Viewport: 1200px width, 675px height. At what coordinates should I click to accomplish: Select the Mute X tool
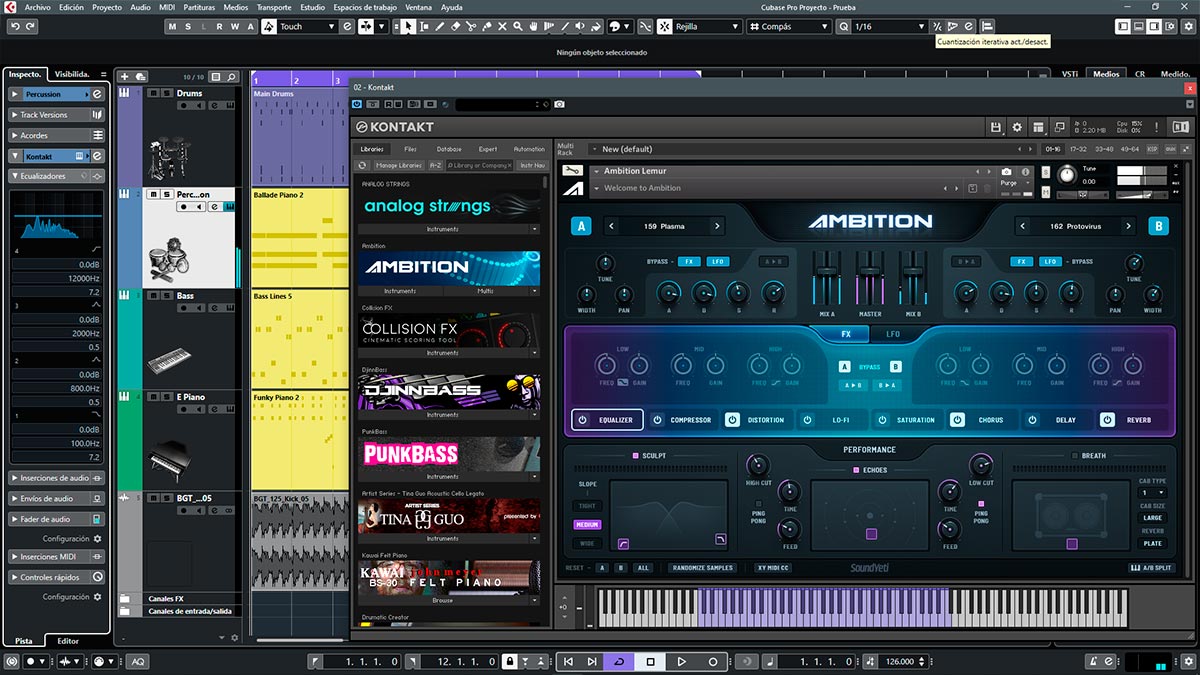click(x=504, y=26)
